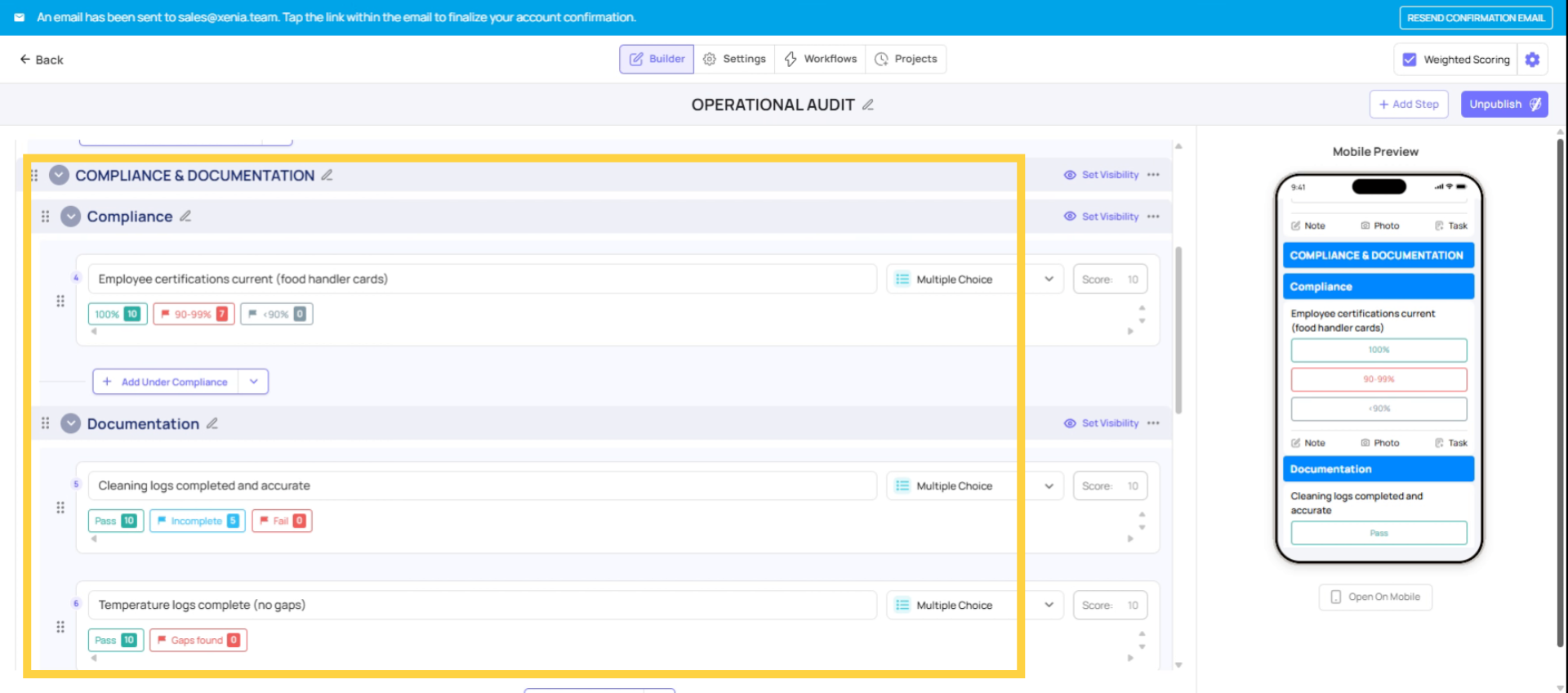Screen dimensions: 1568x693
Task: Grab the Compliance & Documentation drag handle
Action: [34, 175]
